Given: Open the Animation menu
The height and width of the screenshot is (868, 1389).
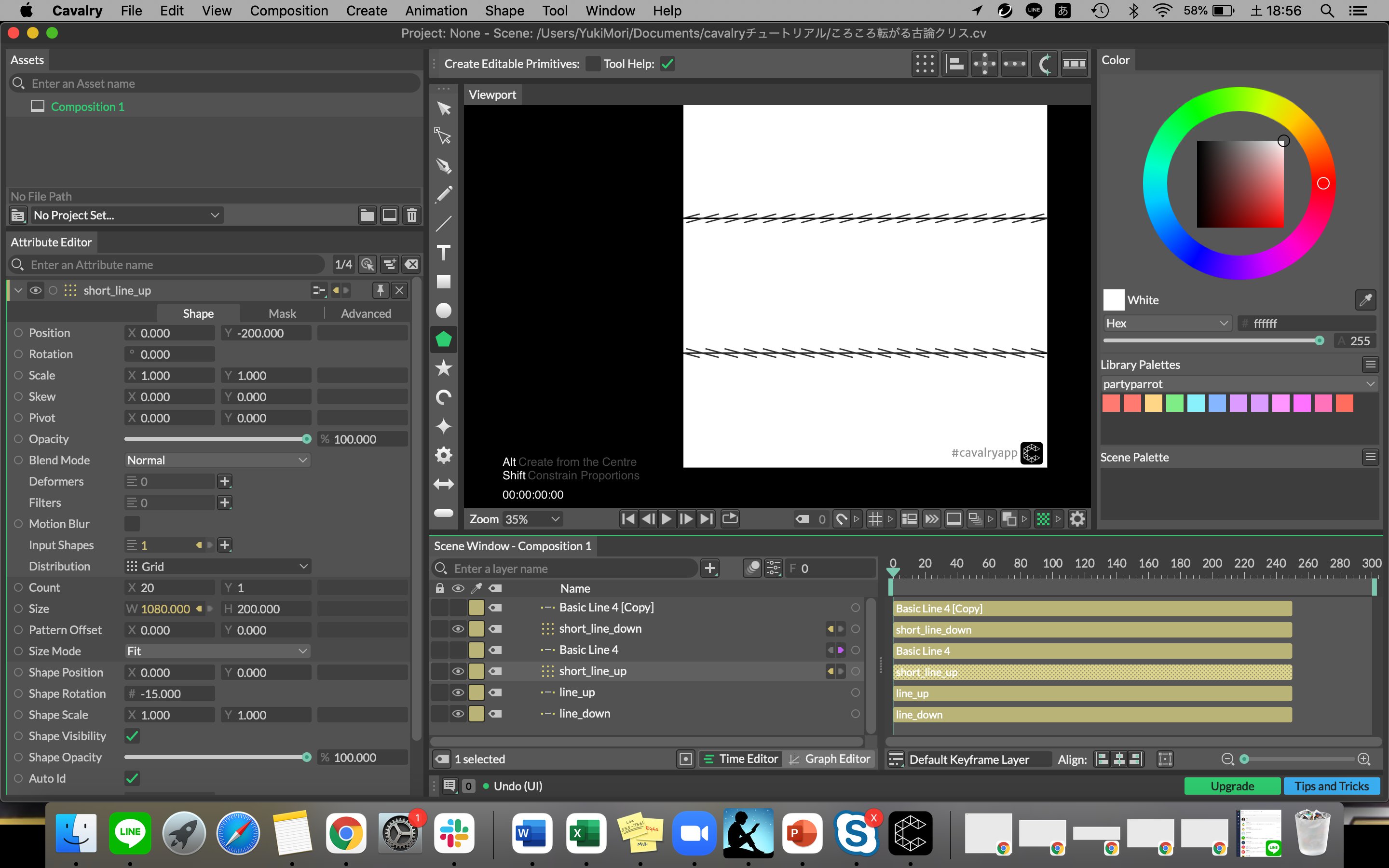Looking at the screenshot, I should point(436,10).
